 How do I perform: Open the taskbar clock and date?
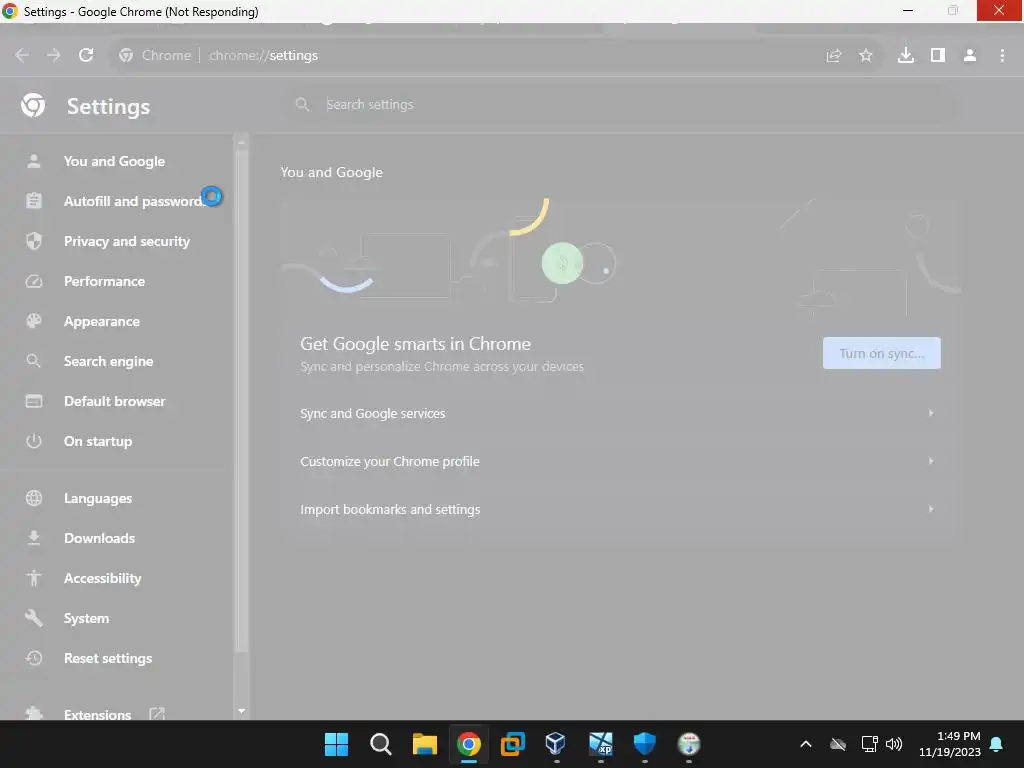tap(950, 744)
